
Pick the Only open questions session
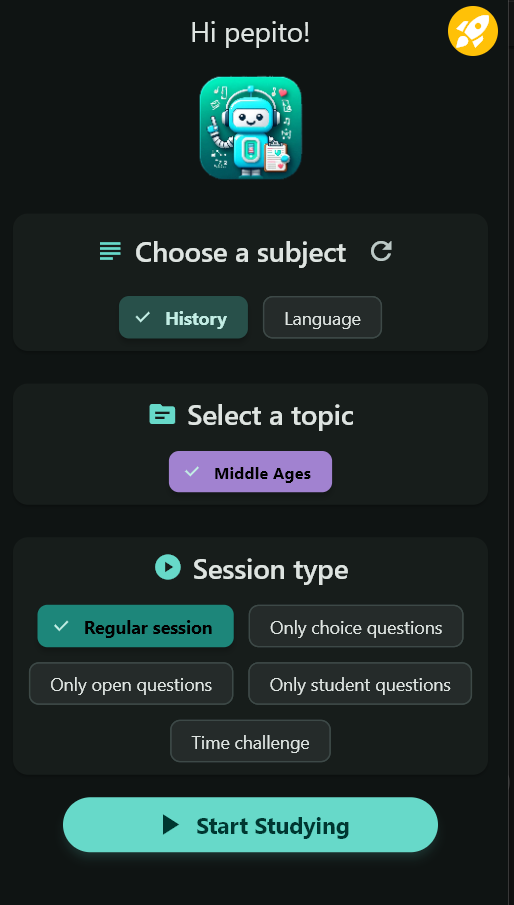tap(131, 683)
